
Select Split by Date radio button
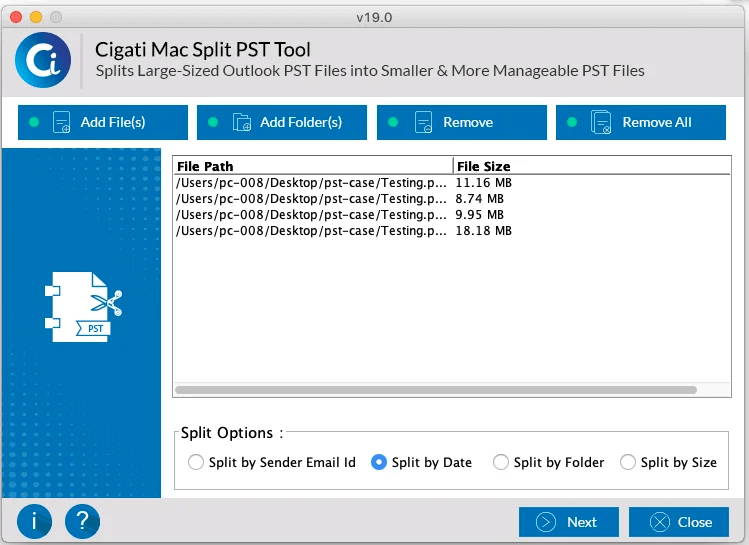click(379, 462)
